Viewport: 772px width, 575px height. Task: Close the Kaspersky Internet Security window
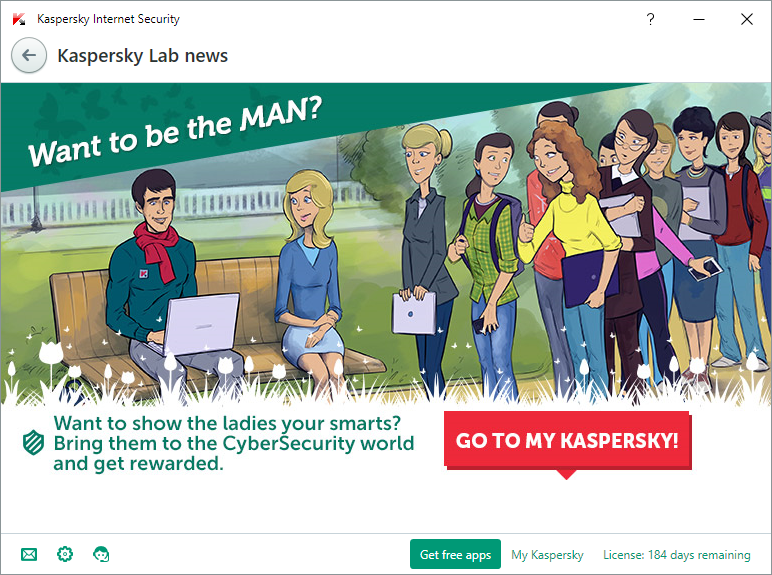[x=746, y=19]
